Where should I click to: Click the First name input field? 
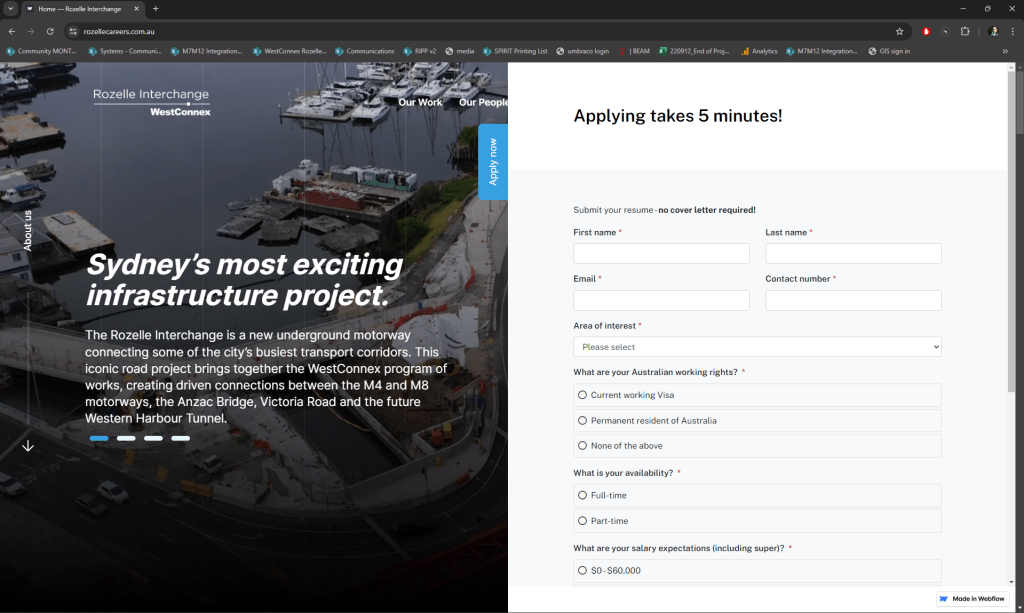pyautogui.click(x=661, y=254)
